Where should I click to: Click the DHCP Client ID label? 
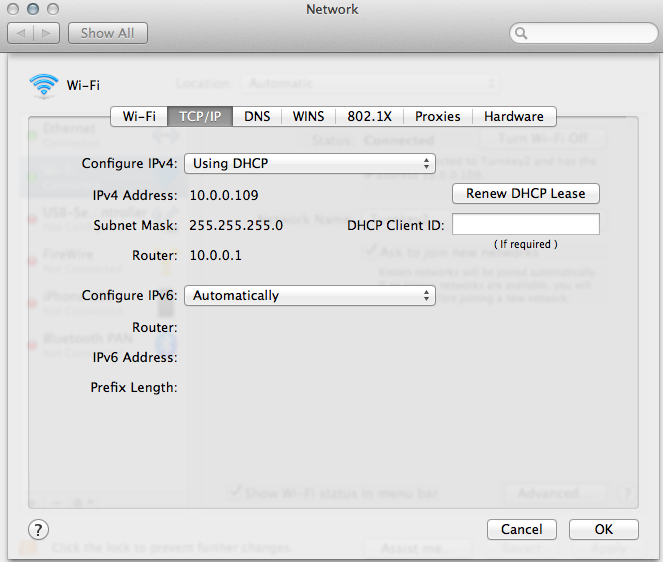point(395,225)
